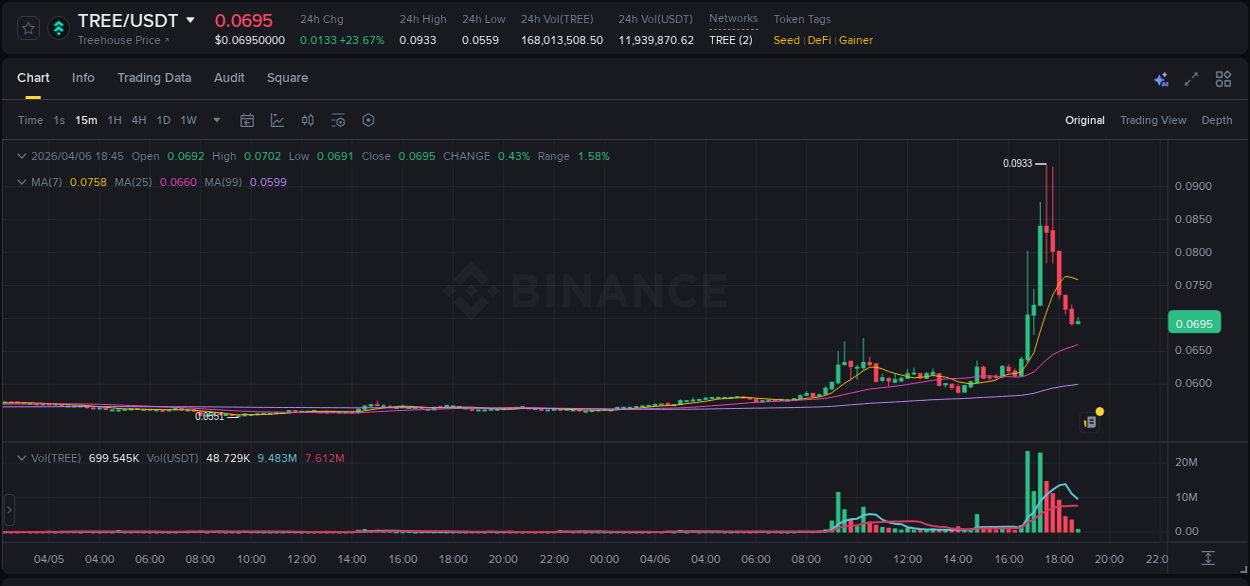Image resolution: width=1250 pixels, height=586 pixels.
Task: Open the Chart tab
Action: [x=33, y=78]
